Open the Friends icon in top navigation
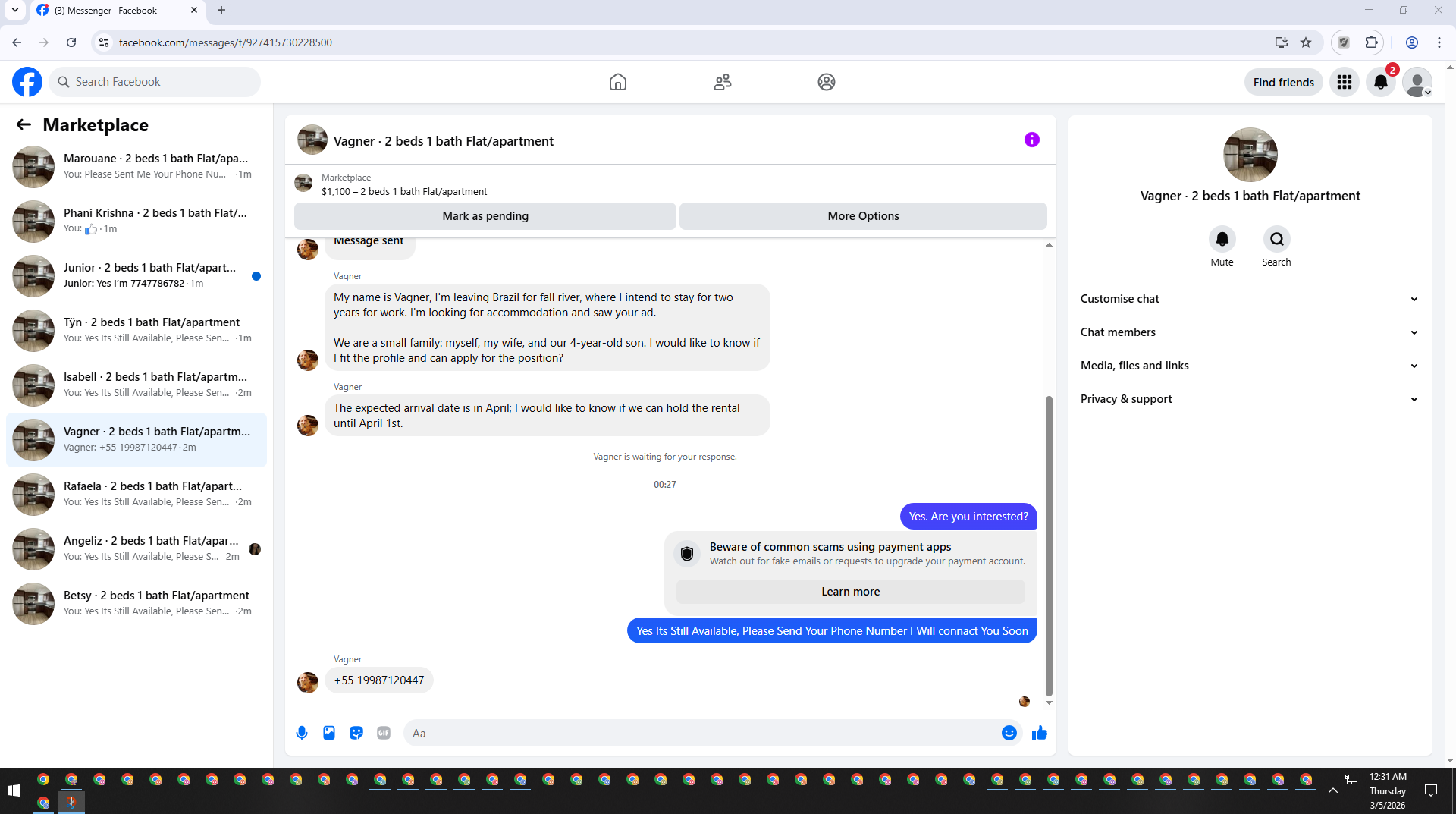Viewport: 1456px width, 814px height. tap(723, 82)
